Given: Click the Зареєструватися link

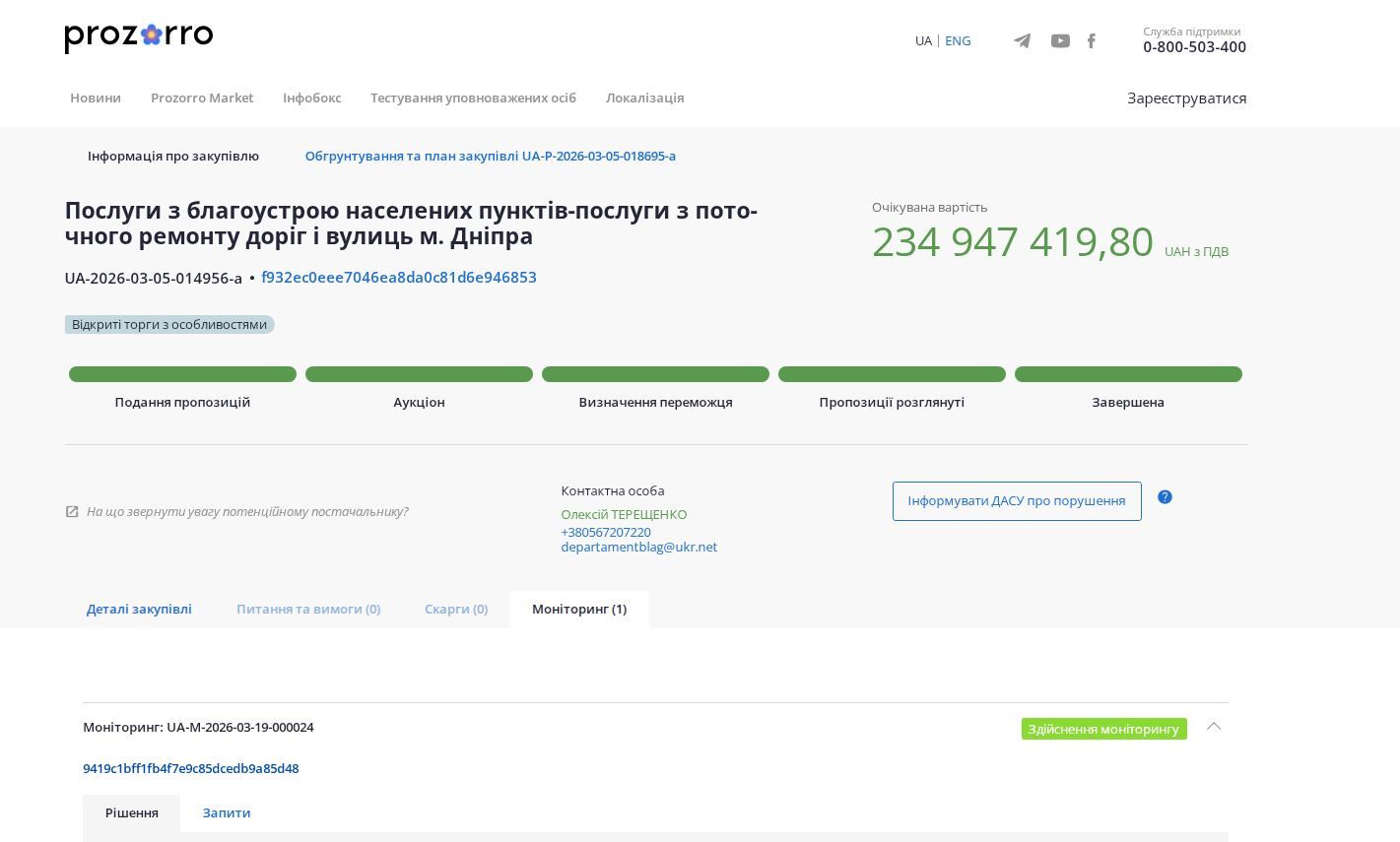Looking at the screenshot, I should (1186, 97).
